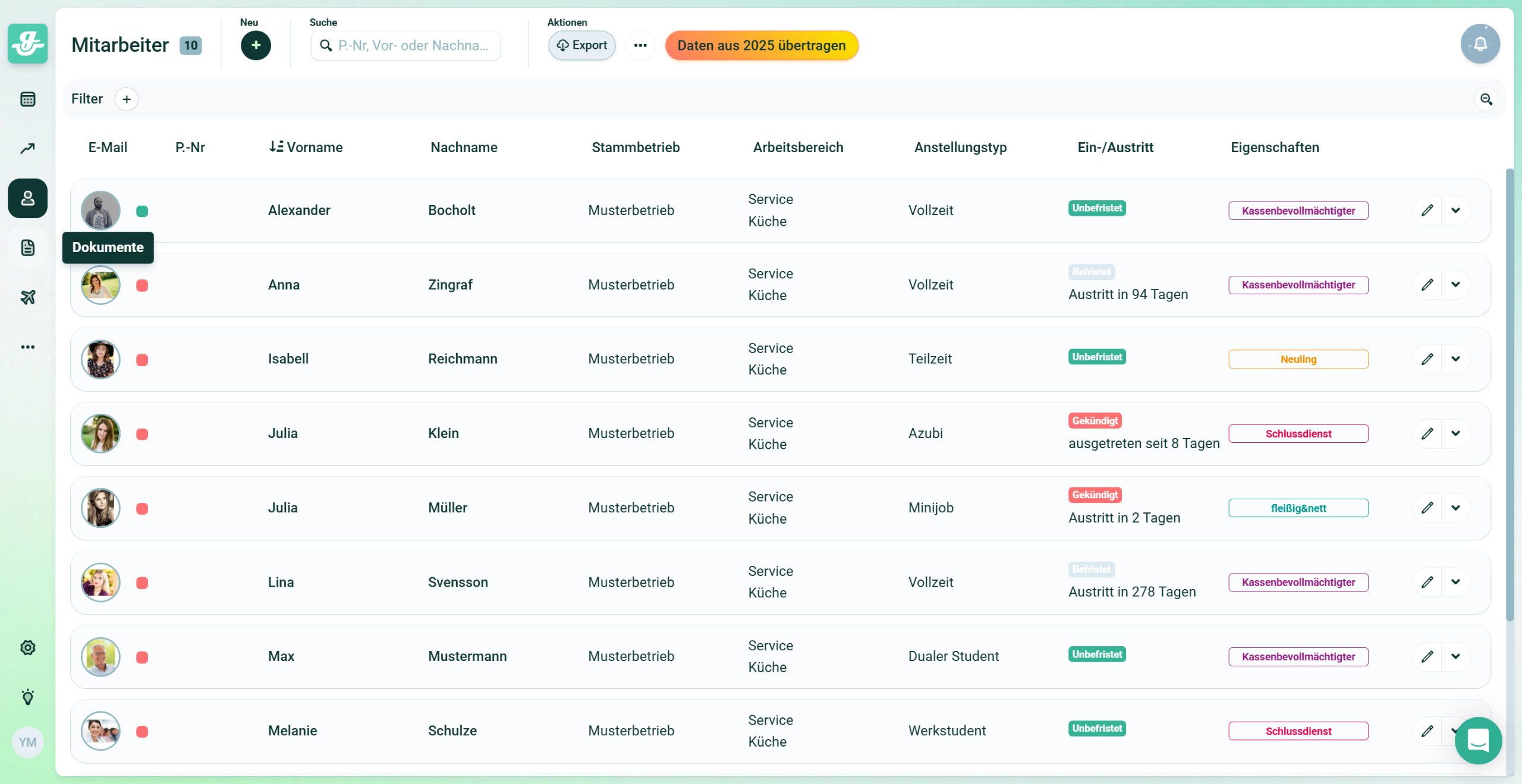Screen dimensions: 1522x784
Task: Expand Lina Svensson row chevron
Action: pos(1455,582)
